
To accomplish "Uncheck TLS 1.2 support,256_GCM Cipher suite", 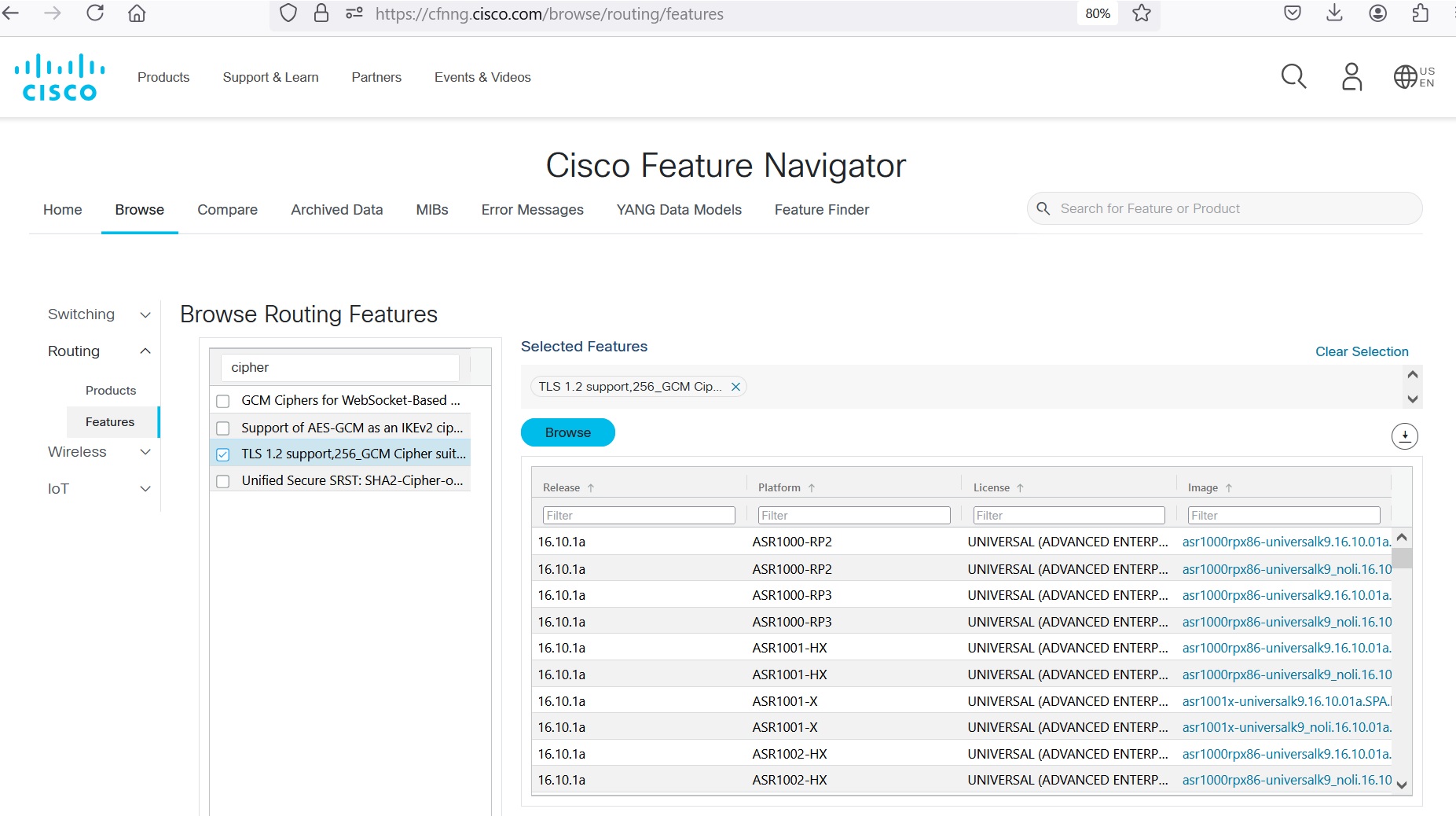I will point(223,454).
